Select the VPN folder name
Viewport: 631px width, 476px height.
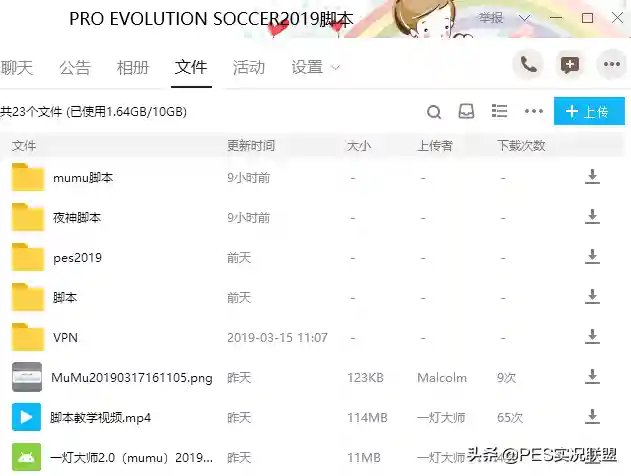pos(65,337)
